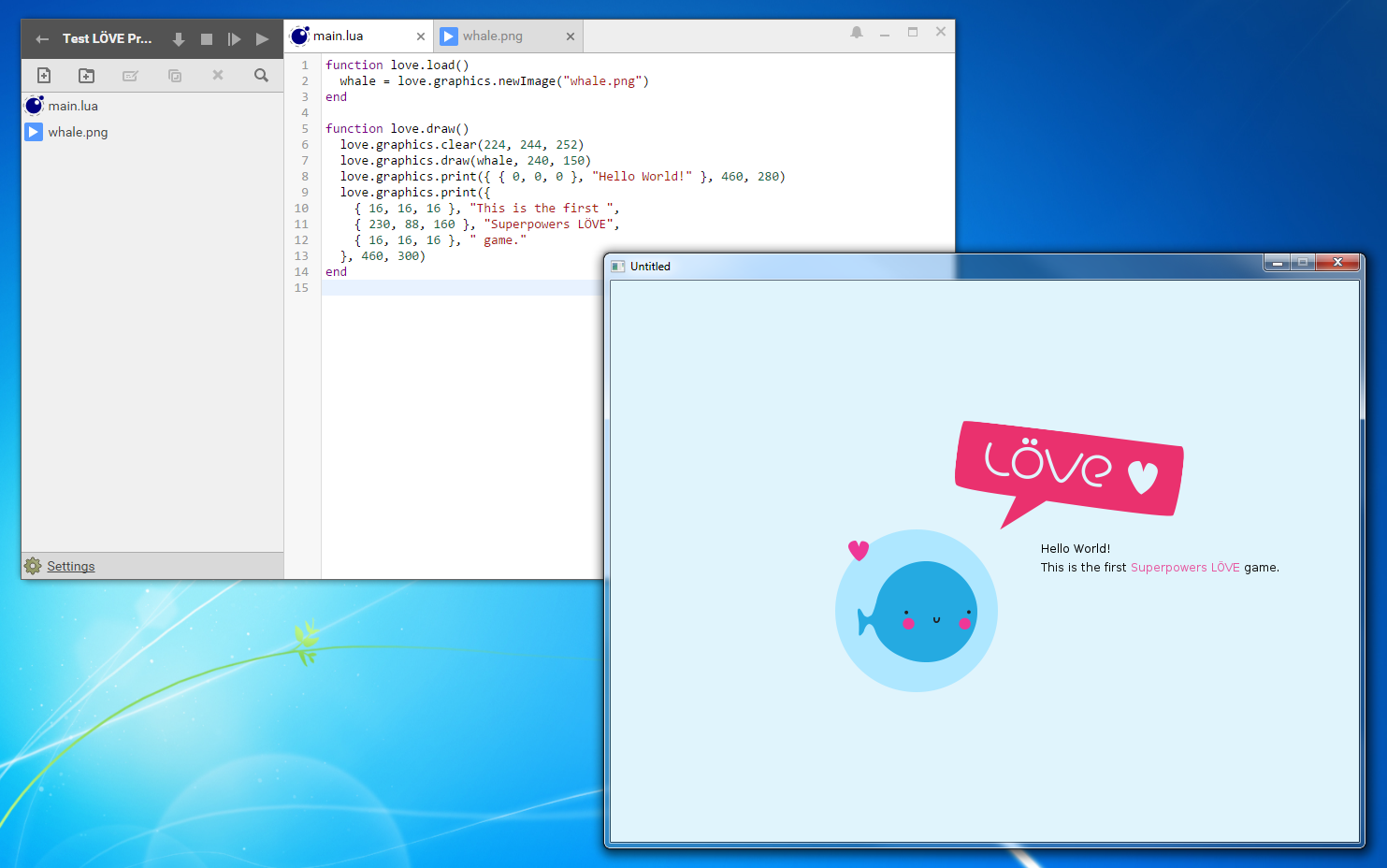Screen dimensions: 1387x868
Task: Run the project with play icon
Action: pos(262,39)
